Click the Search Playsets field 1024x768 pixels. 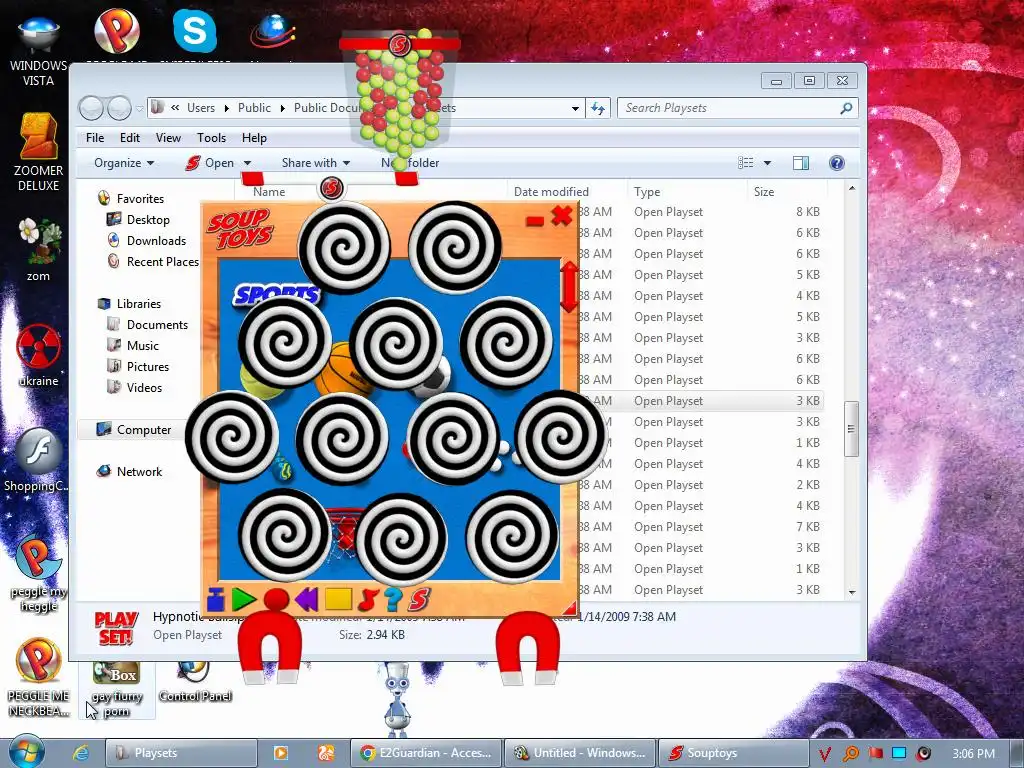[737, 108]
